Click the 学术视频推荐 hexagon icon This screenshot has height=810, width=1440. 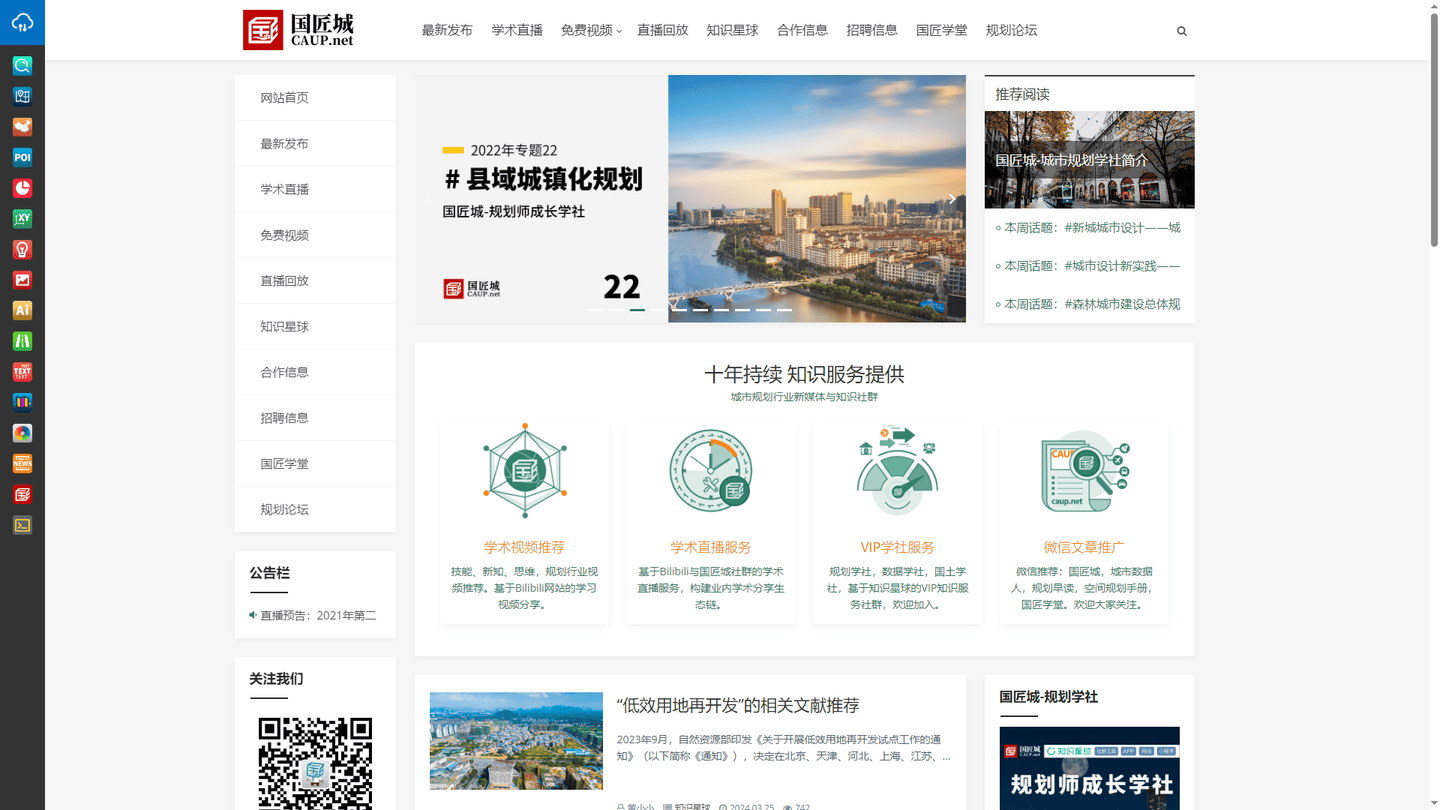click(x=525, y=470)
